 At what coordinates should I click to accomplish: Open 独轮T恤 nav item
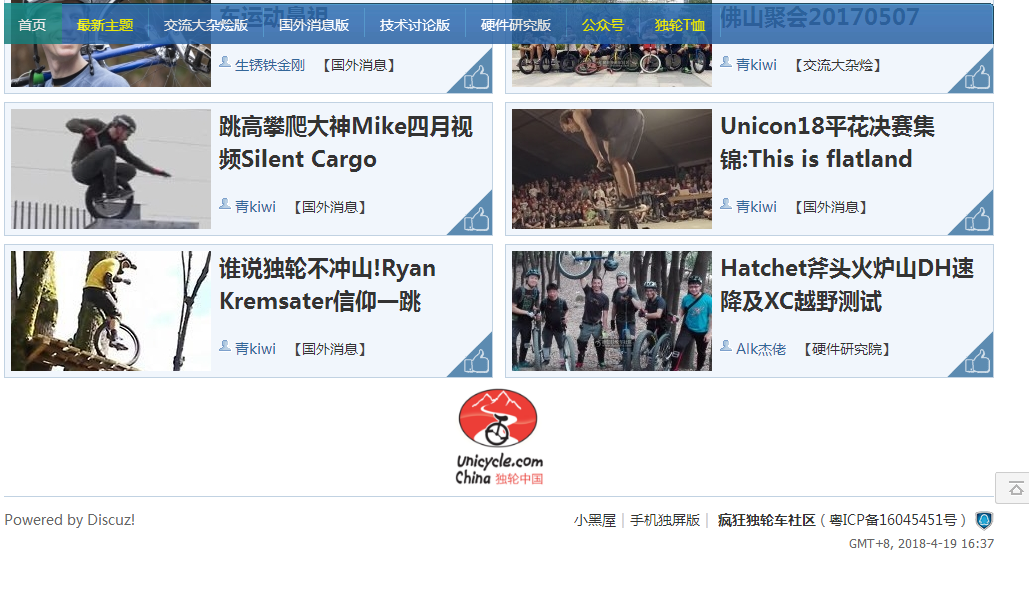[679, 25]
